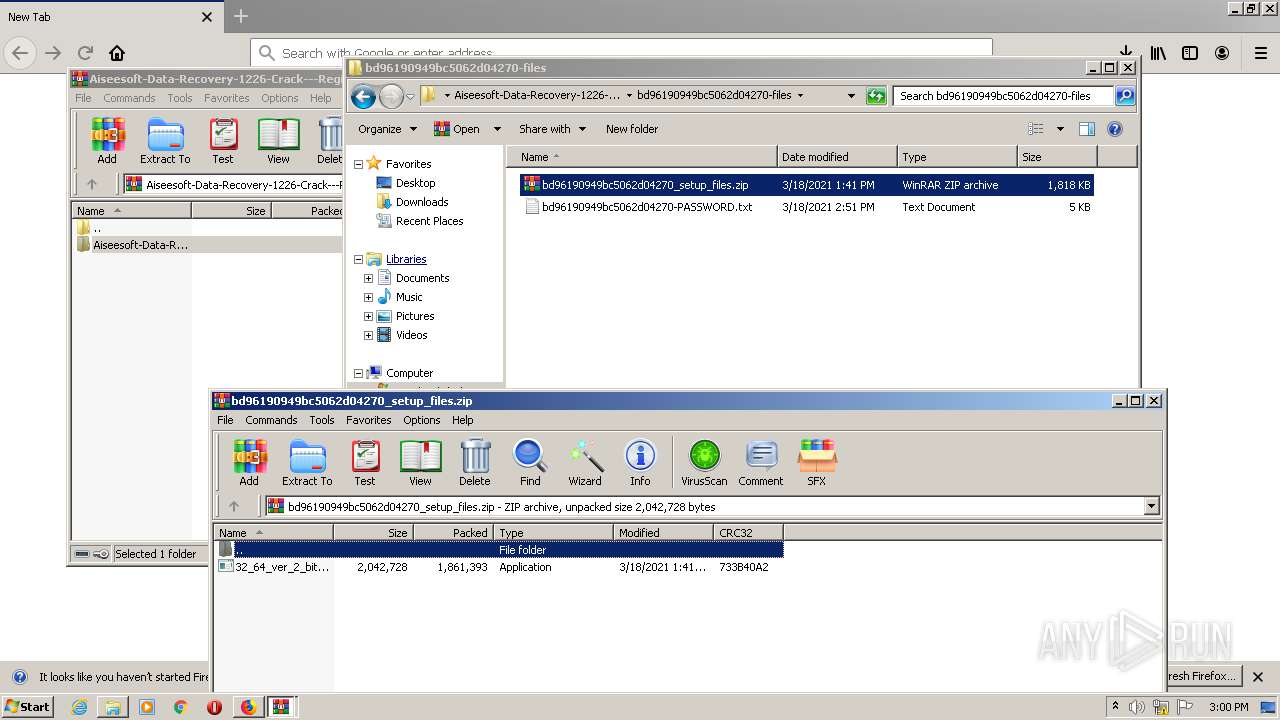Open Firefox application menu

[x=1261, y=53]
